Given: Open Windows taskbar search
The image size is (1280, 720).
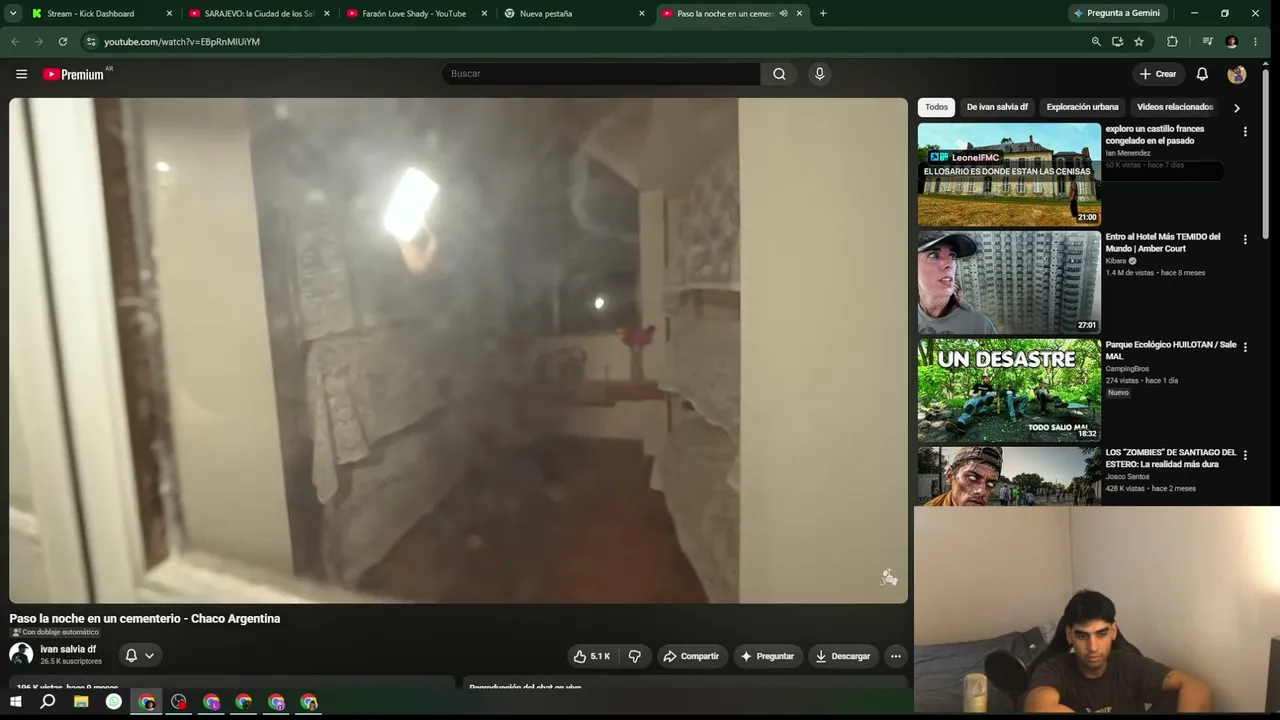Looking at the screenshot, I should pos(48,702).
